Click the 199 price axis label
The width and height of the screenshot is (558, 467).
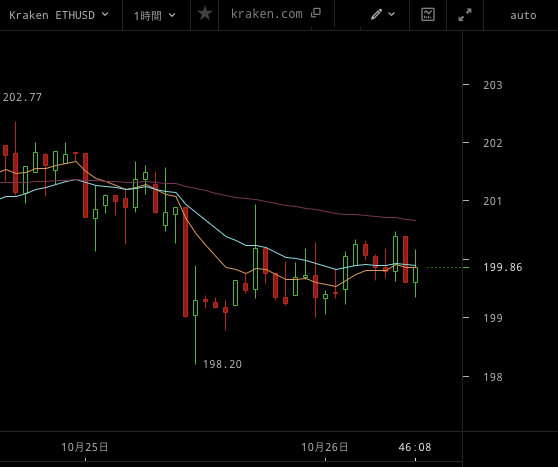tap(493, 318)
